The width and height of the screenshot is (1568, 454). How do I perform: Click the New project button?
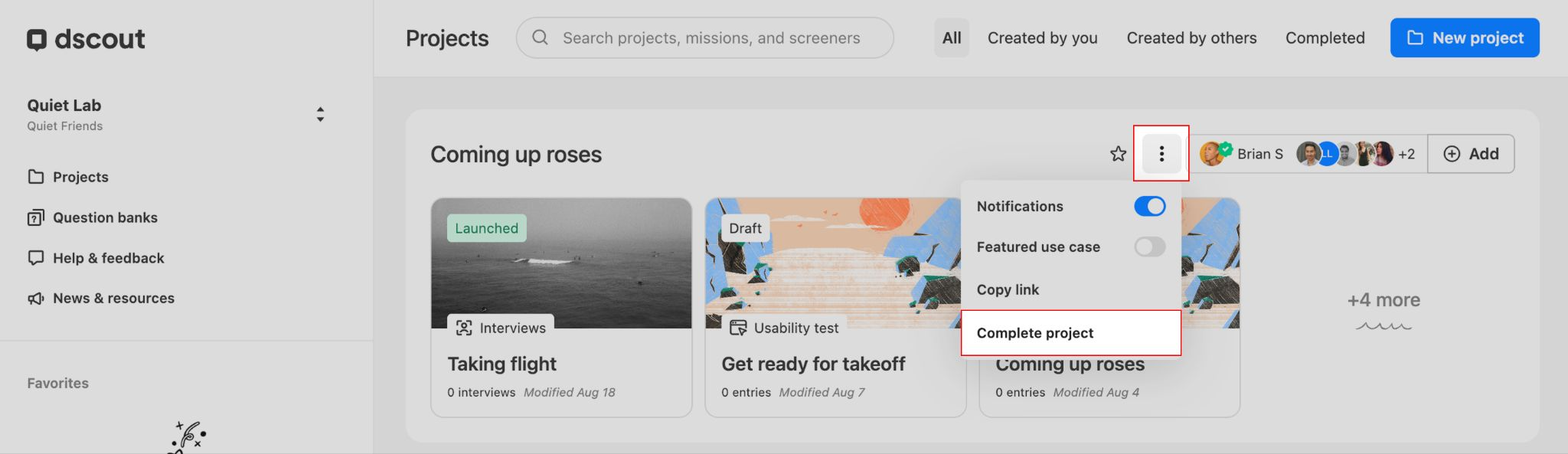(1464, 38)
